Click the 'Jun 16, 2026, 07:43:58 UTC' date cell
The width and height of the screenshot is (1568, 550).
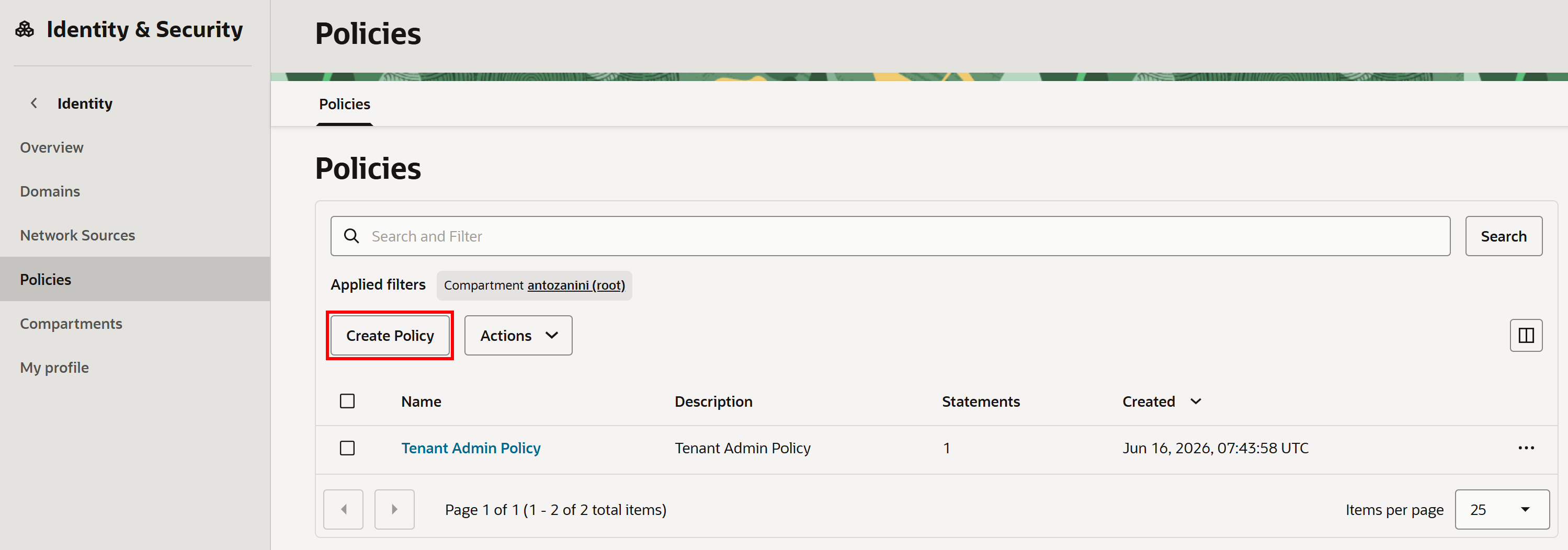[1215, 449]
